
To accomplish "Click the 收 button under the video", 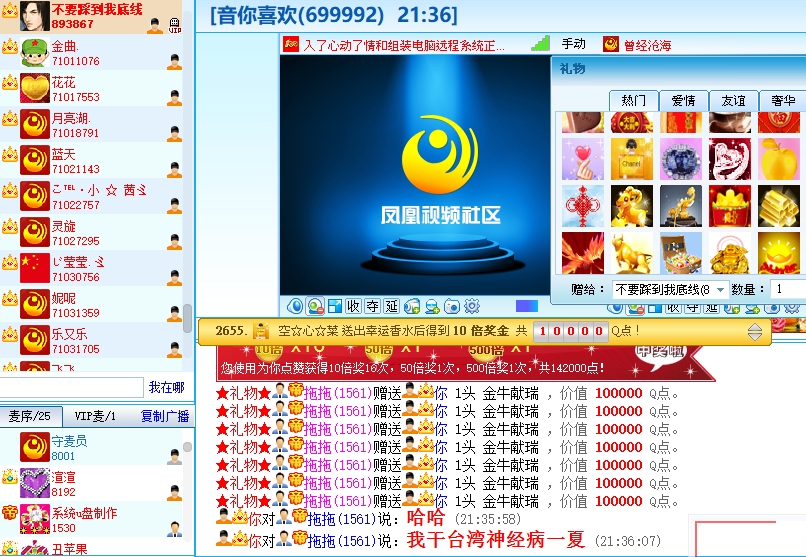I will pyautogui.click(x=353, y=306).
